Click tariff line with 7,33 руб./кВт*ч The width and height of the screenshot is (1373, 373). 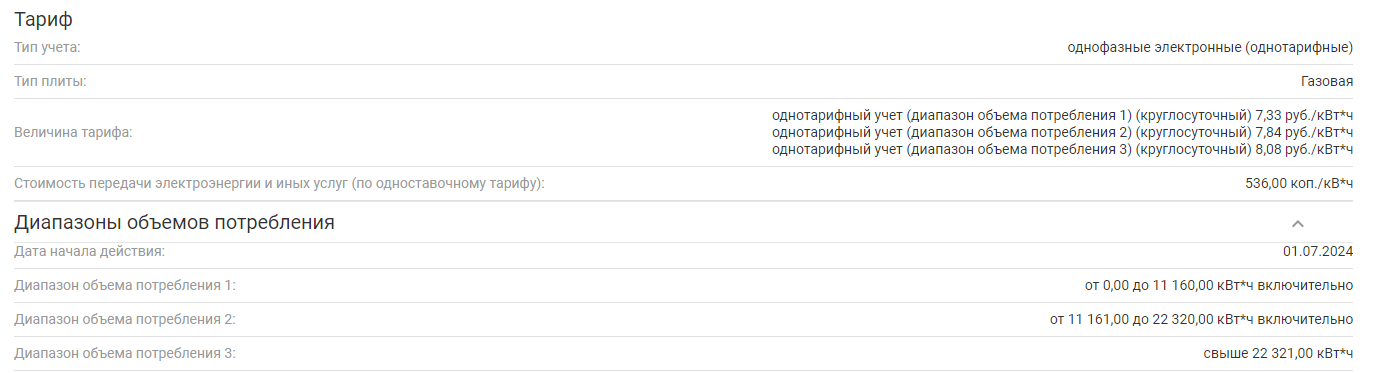coord(1063,115)
